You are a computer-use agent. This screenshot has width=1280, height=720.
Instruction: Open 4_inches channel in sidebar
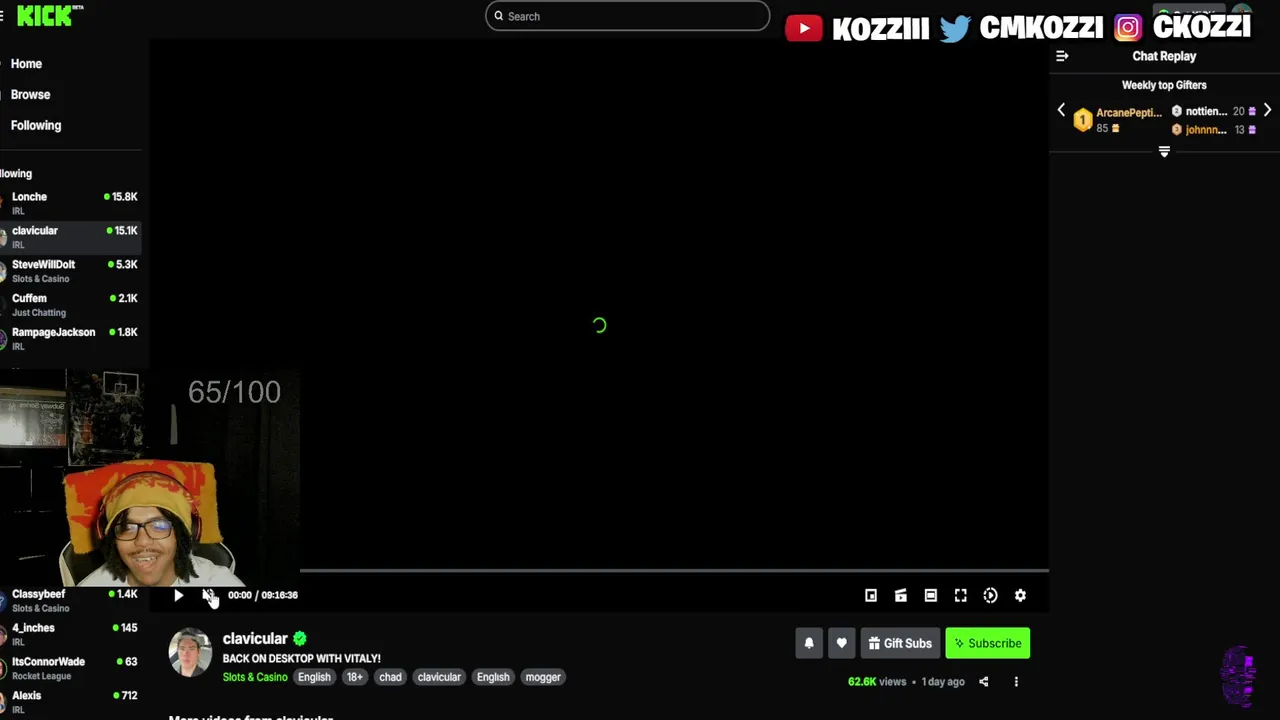[70, 634]
